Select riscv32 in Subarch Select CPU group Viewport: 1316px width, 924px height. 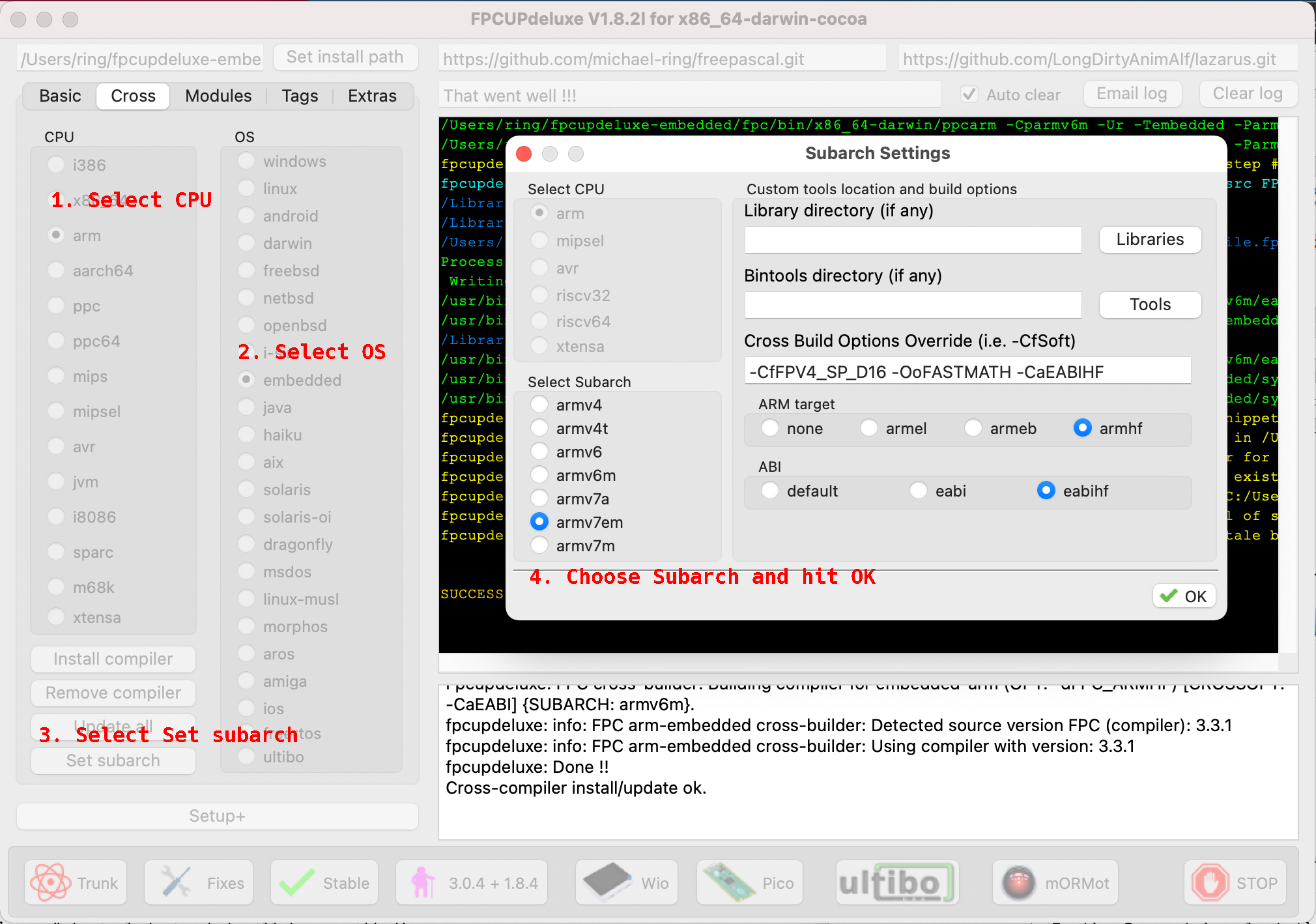pos(539,295)
